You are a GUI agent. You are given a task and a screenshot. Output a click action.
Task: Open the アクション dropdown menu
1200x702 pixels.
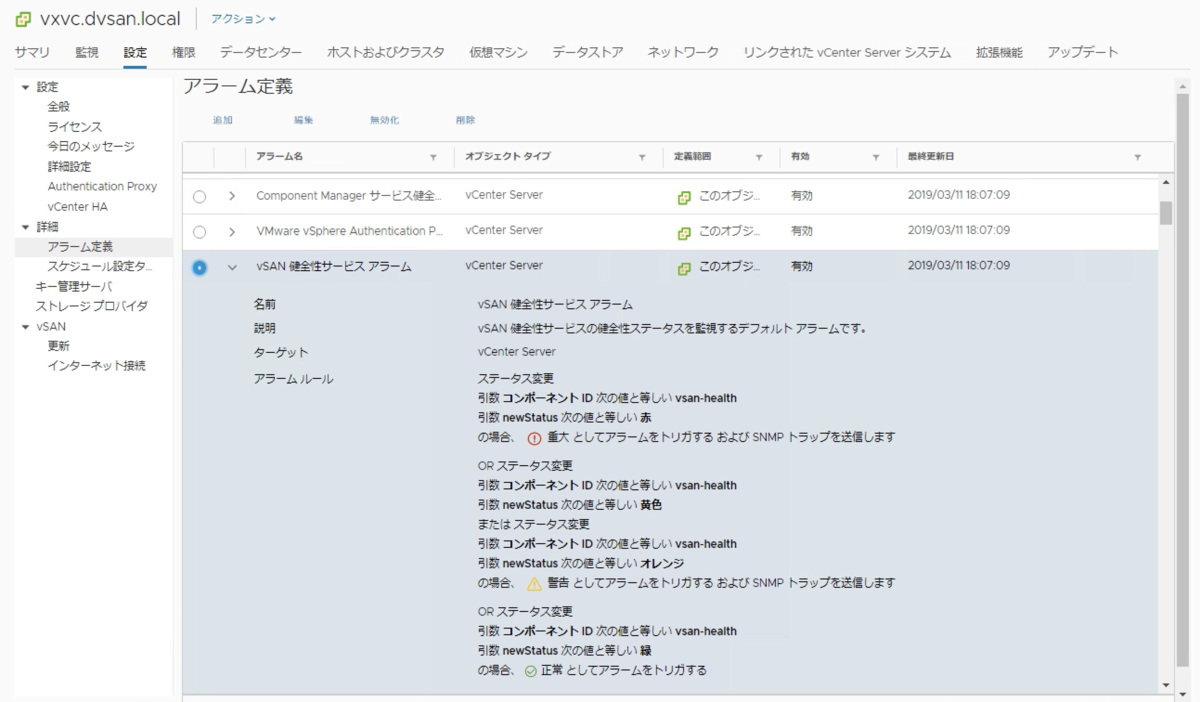[243, 19]
